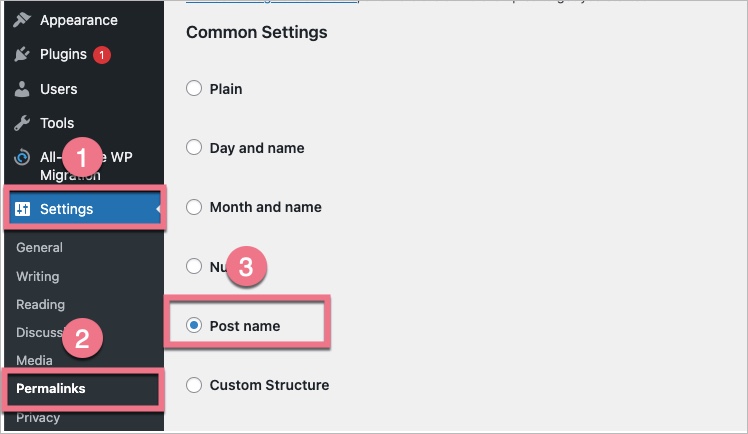
Task: Click the Plugins plug icon
Action: coord(22,55)
